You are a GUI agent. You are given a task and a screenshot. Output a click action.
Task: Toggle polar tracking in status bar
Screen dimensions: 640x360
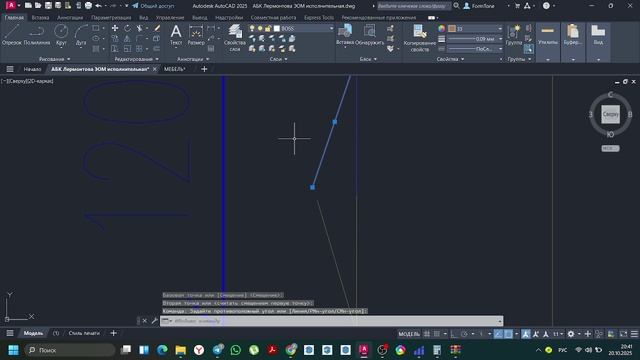[x=464, y=334]
